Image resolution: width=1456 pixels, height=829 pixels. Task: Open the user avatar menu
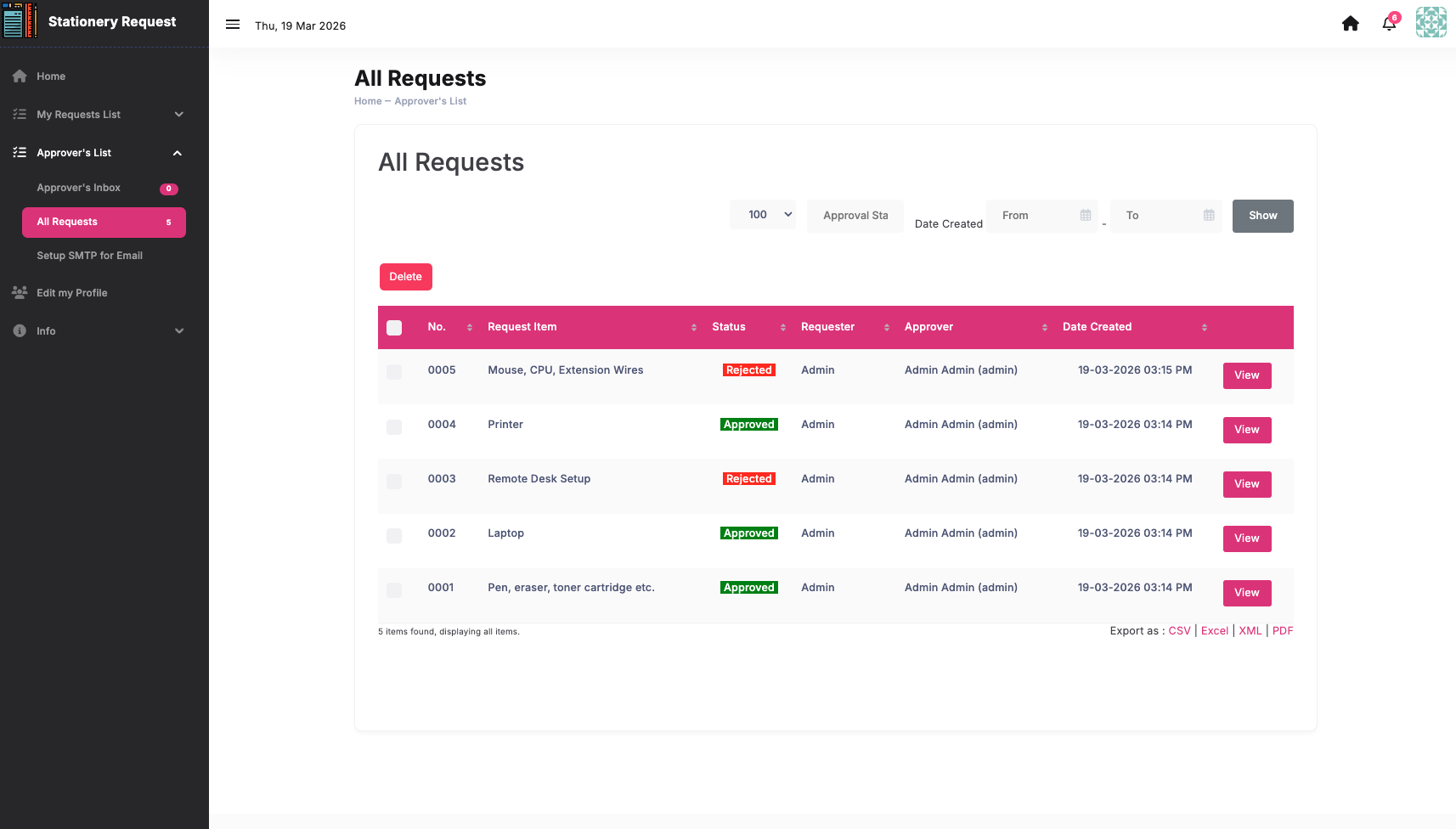tap(1431, 23)
